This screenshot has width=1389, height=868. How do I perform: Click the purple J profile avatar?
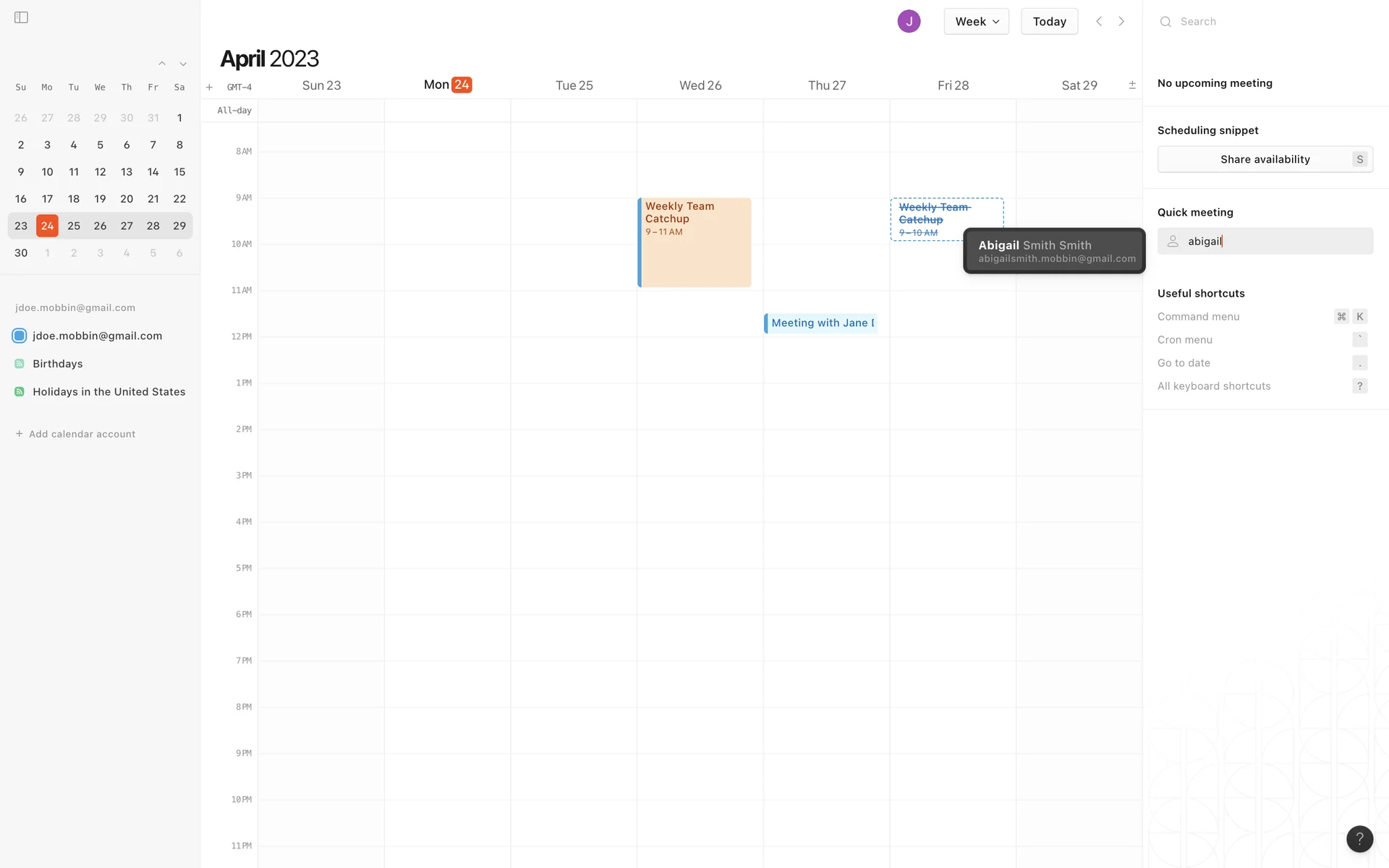[x=909, y=21]
